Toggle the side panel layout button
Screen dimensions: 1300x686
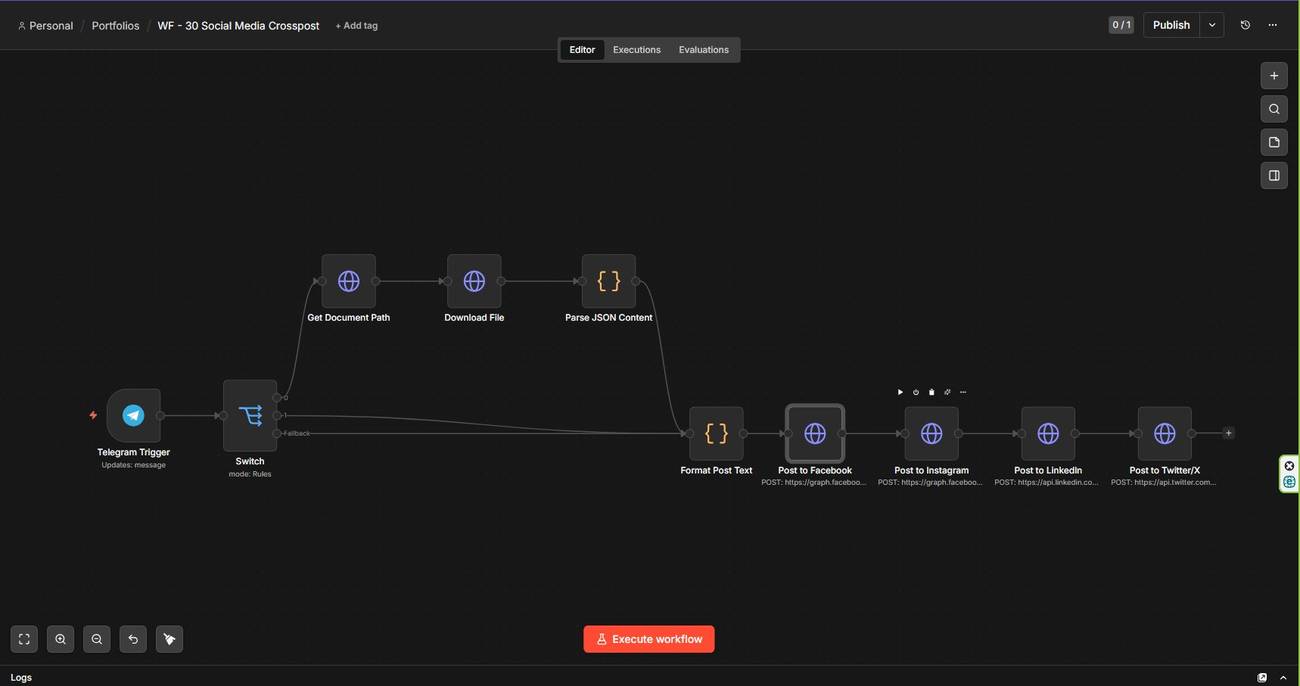pyautogui.click(x=1274, y=175)
